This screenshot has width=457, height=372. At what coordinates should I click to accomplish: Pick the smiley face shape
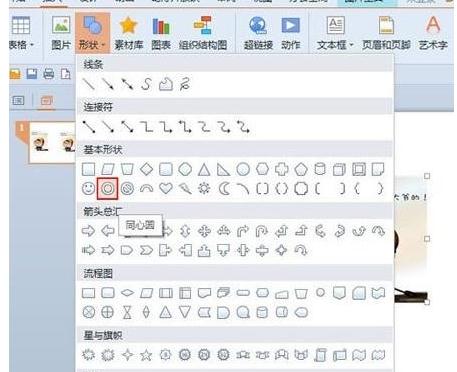pos(88,189)
